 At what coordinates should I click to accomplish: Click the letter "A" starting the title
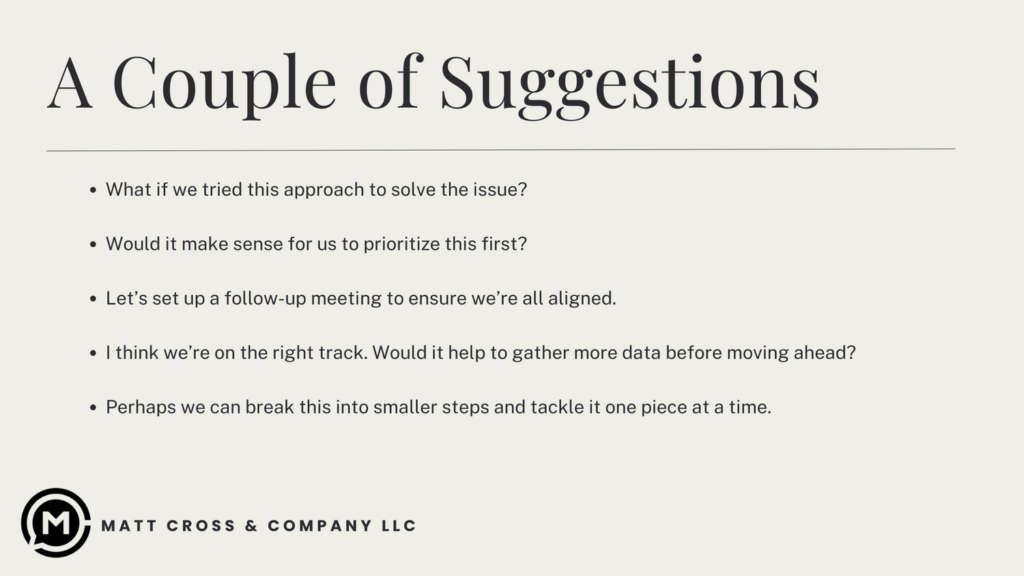coord(69,84)
